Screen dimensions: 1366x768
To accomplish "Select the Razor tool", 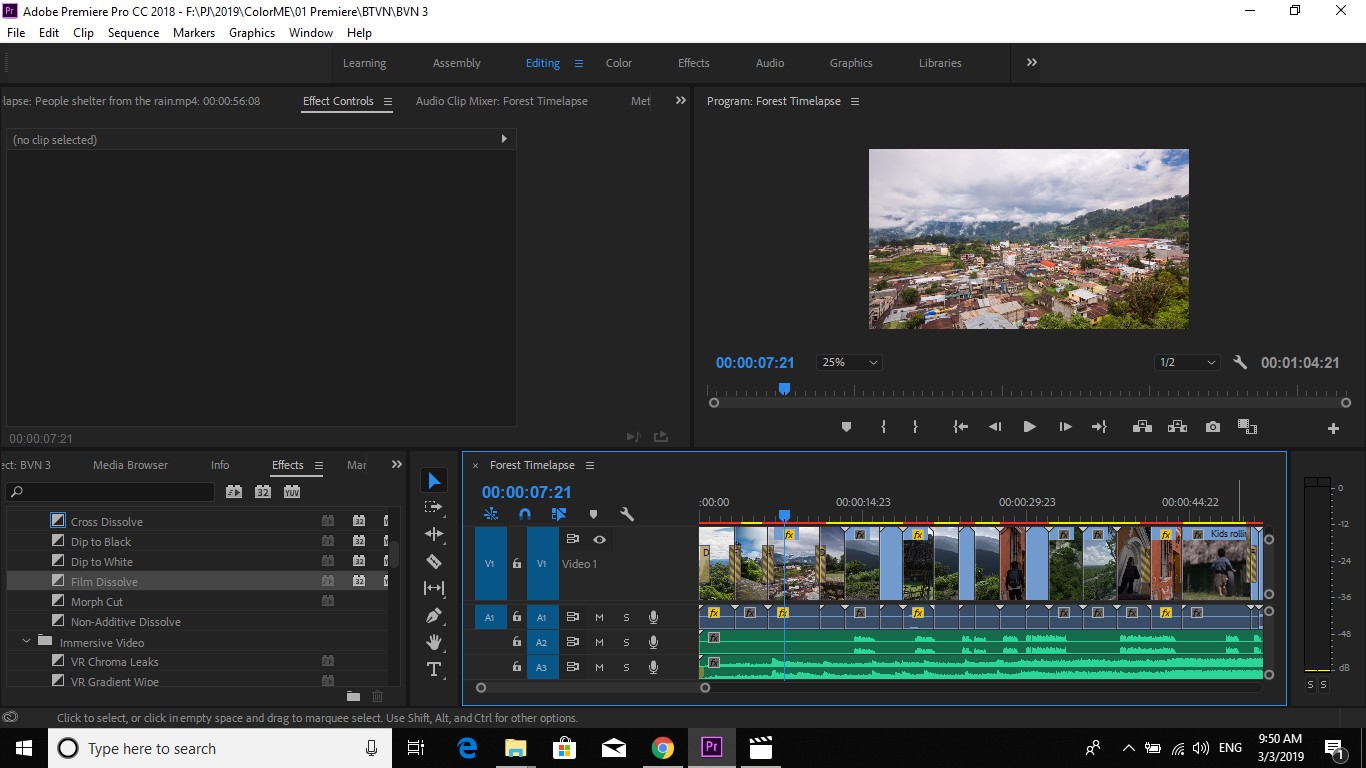I will coord(434,561).
